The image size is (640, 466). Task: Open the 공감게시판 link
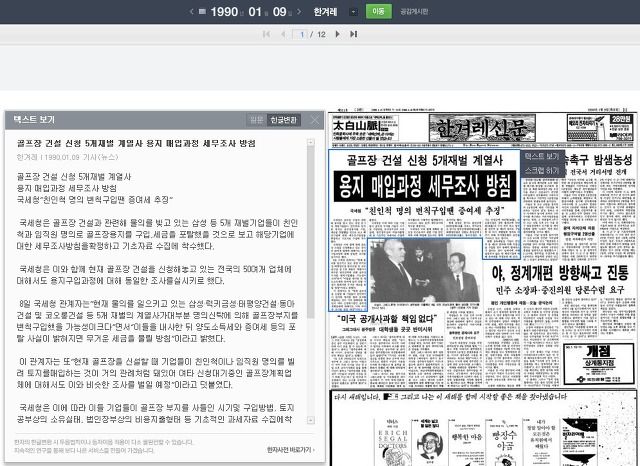pos(414,12)
